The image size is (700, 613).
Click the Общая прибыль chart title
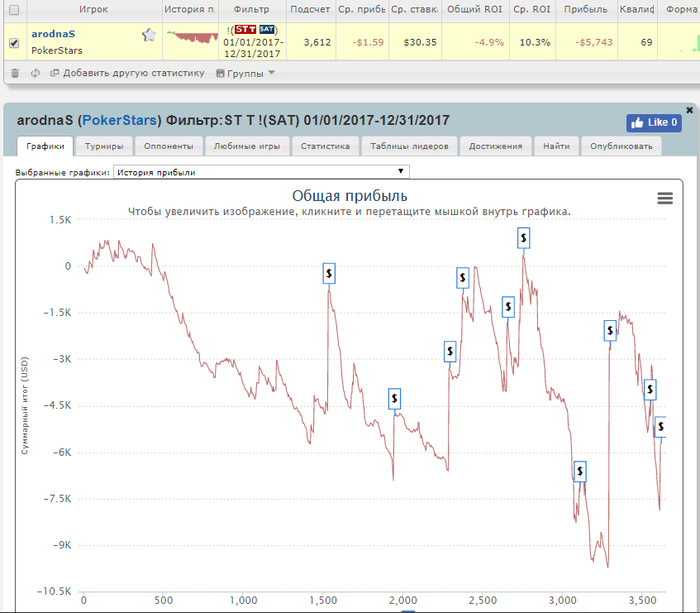[x=350, y=196]
